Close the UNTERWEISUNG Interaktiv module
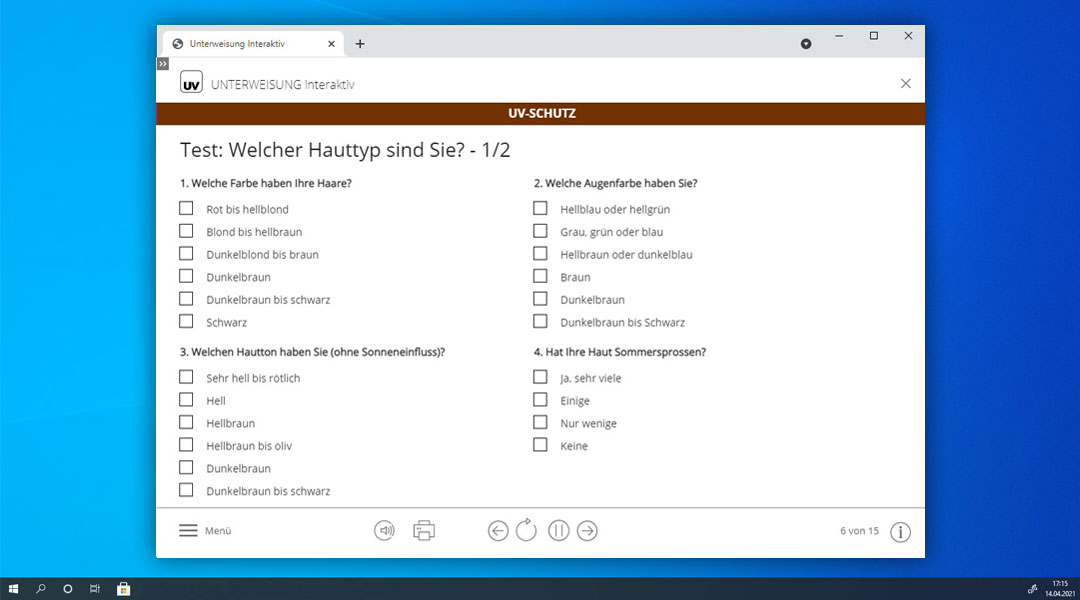The height and width of the screenshot is (600, 1080). click(906, 83)
